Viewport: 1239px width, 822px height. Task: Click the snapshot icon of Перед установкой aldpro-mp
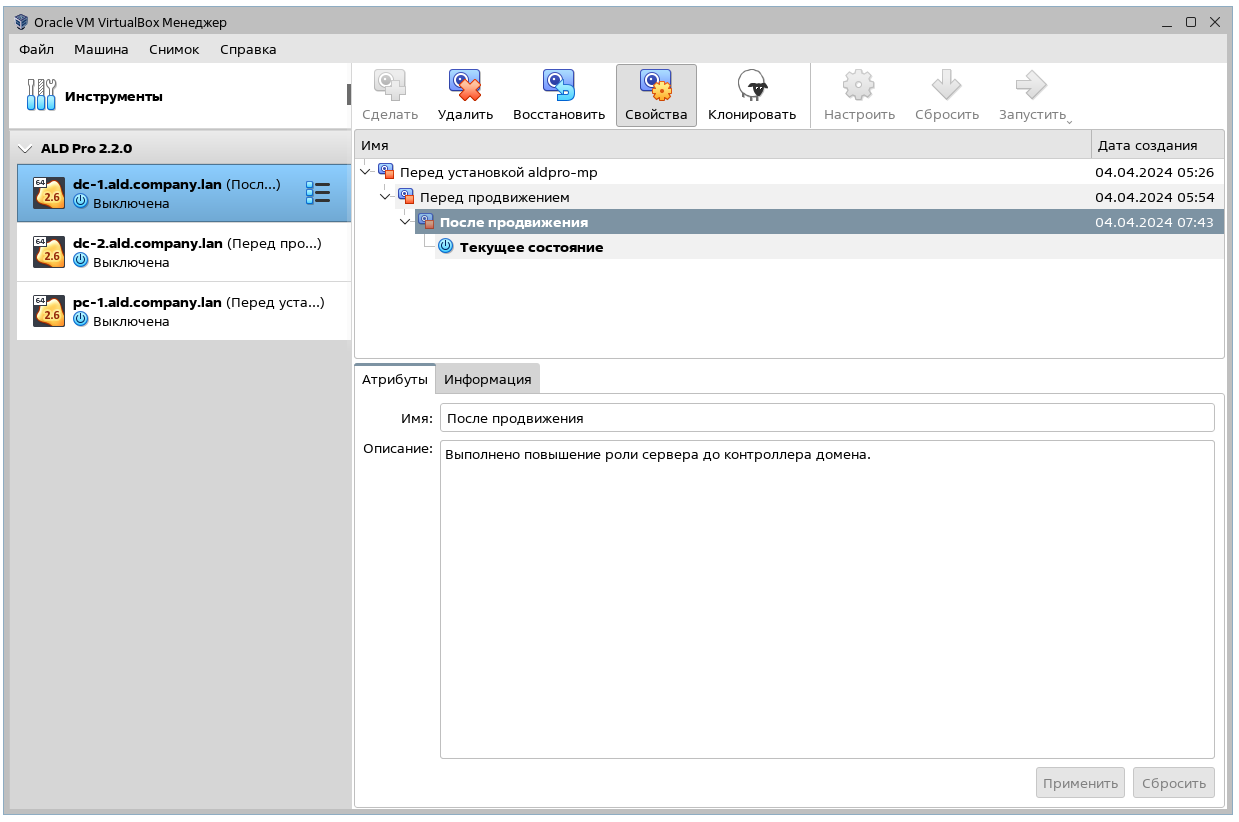click(386, 172)
